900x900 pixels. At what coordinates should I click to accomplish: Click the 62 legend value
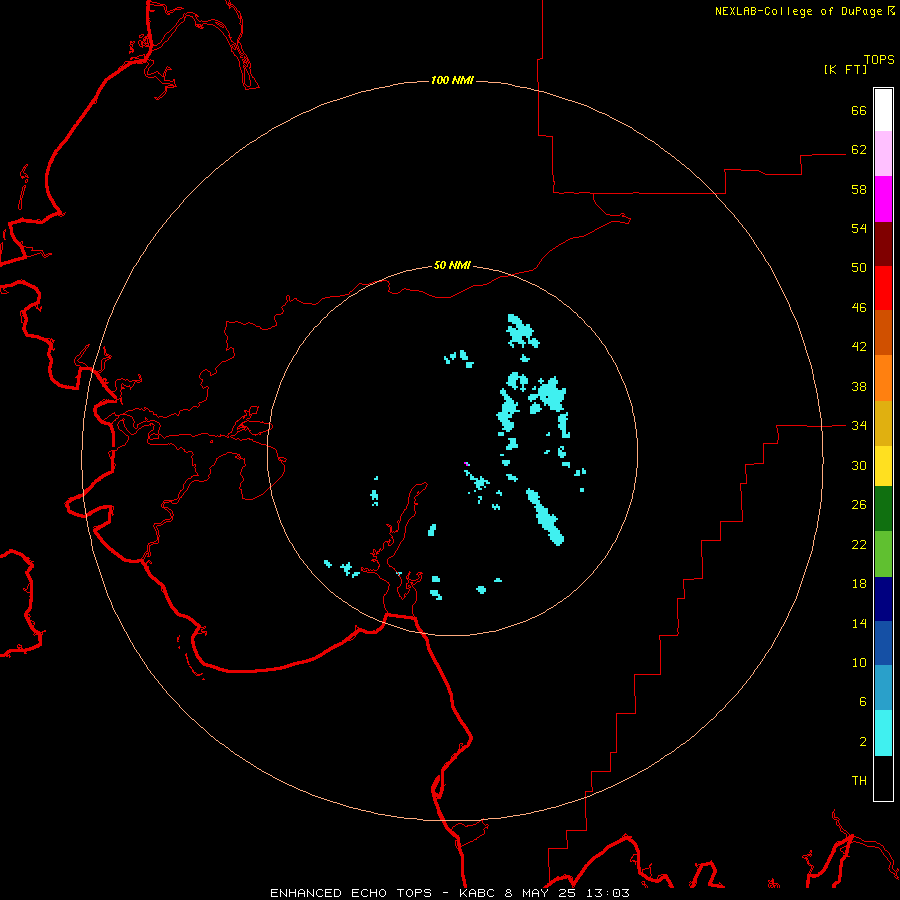pyautogui.click(x=859, y=149)
